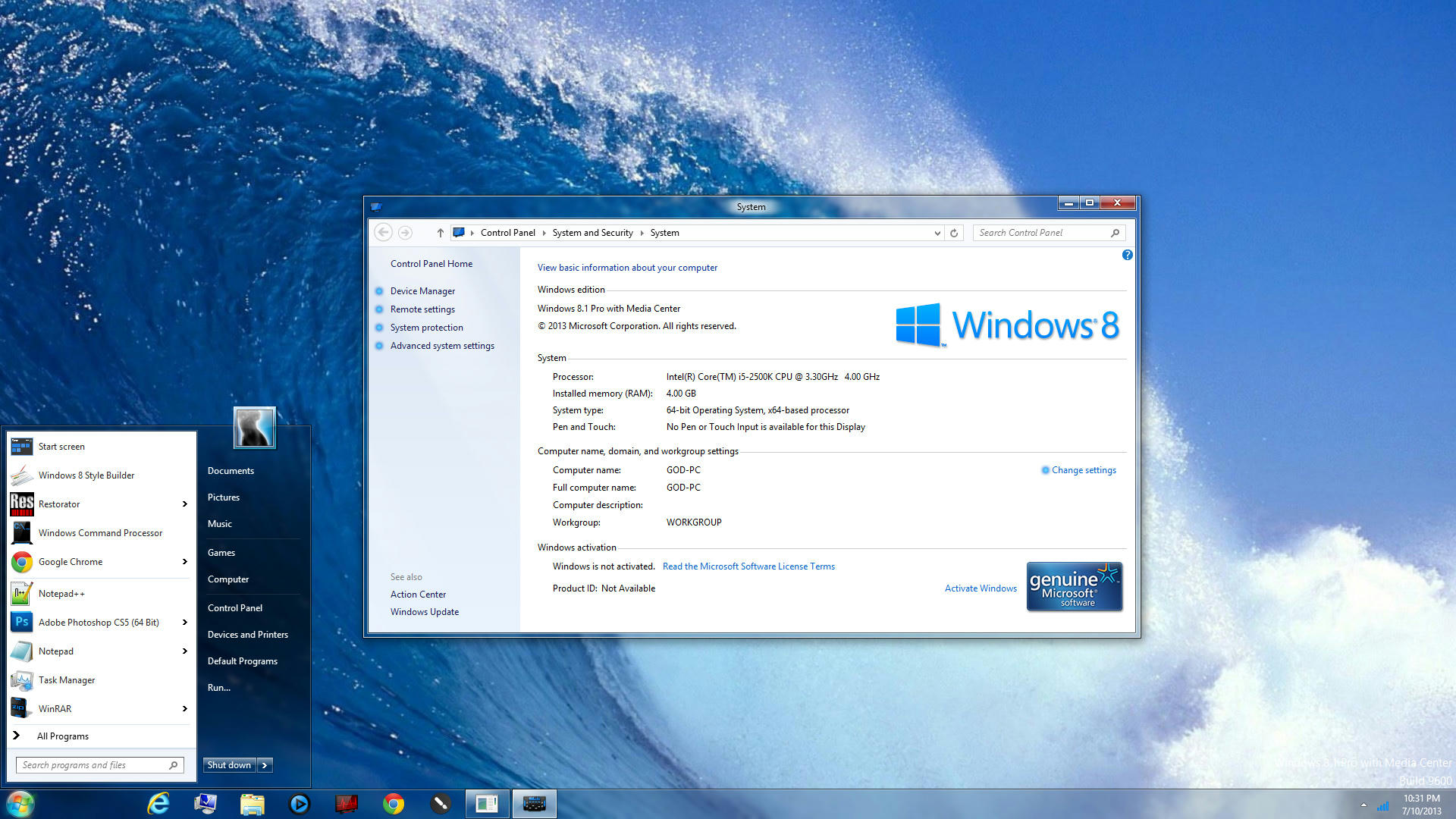Expand Adobe Photoshop CS5 recent files arrow
This screenshot has height=819, width=1456.
184,622
